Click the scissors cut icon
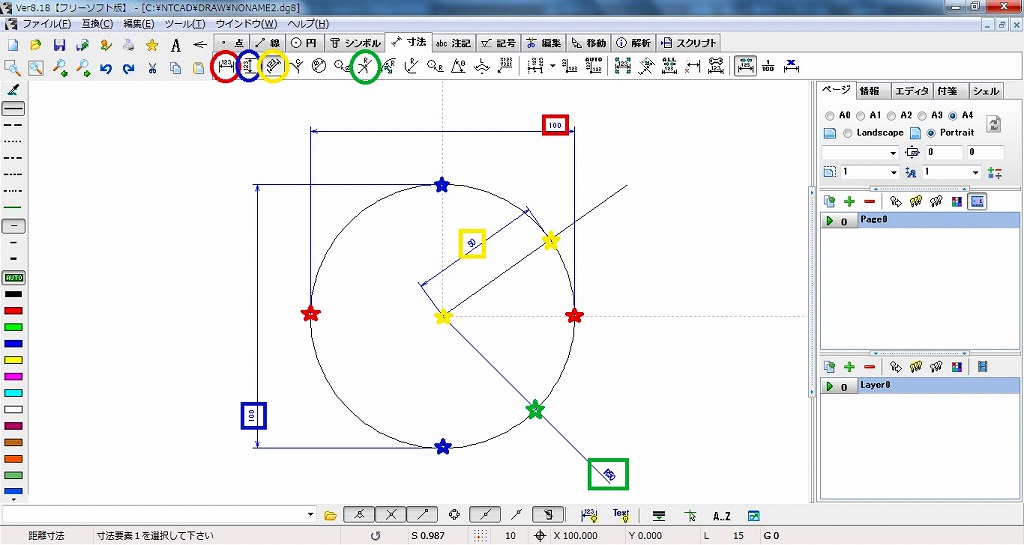The width and height of the screenshot is (1024, 545). click(x=152, y=68)
